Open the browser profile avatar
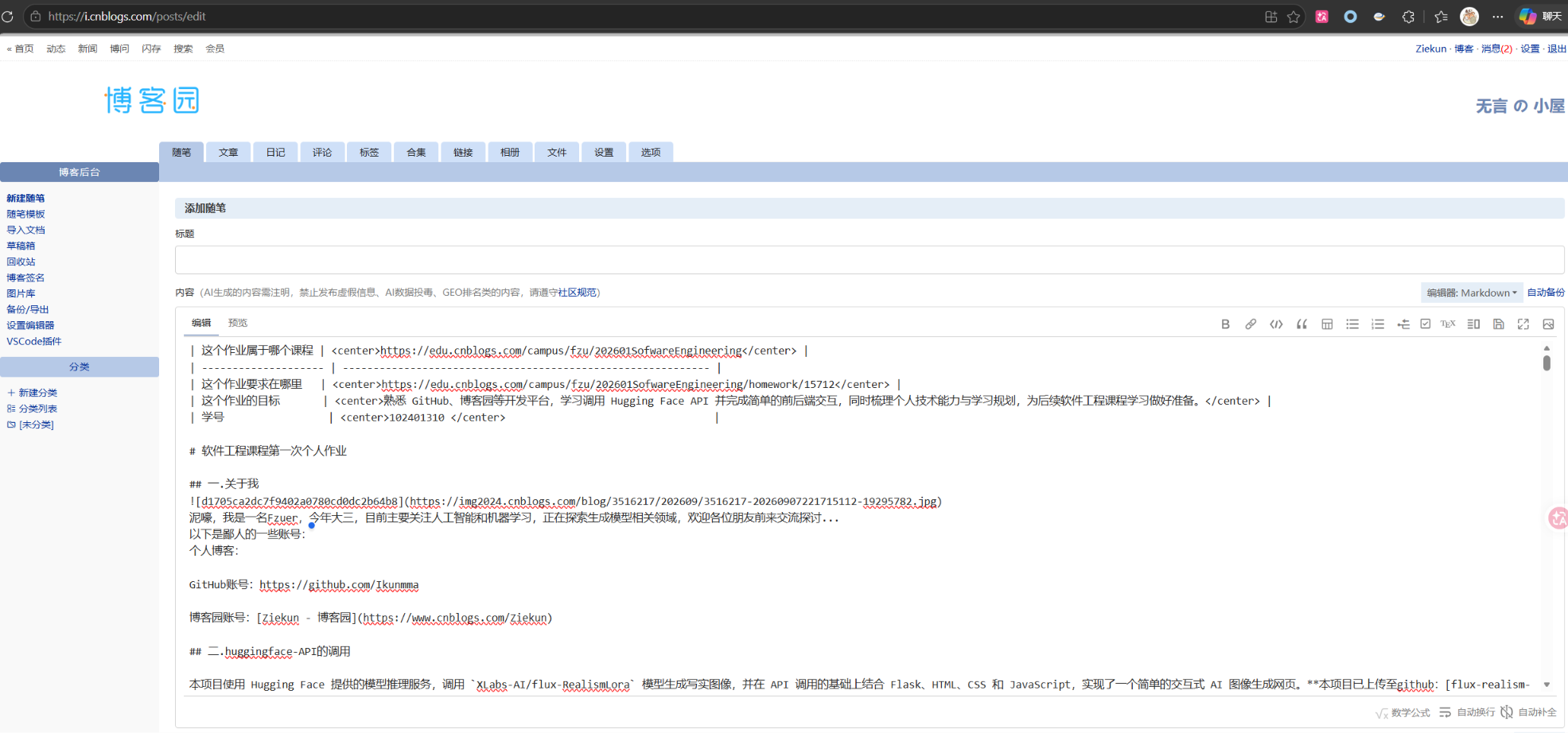The height and width of the screenshot is (733, 1568). 1469,17
